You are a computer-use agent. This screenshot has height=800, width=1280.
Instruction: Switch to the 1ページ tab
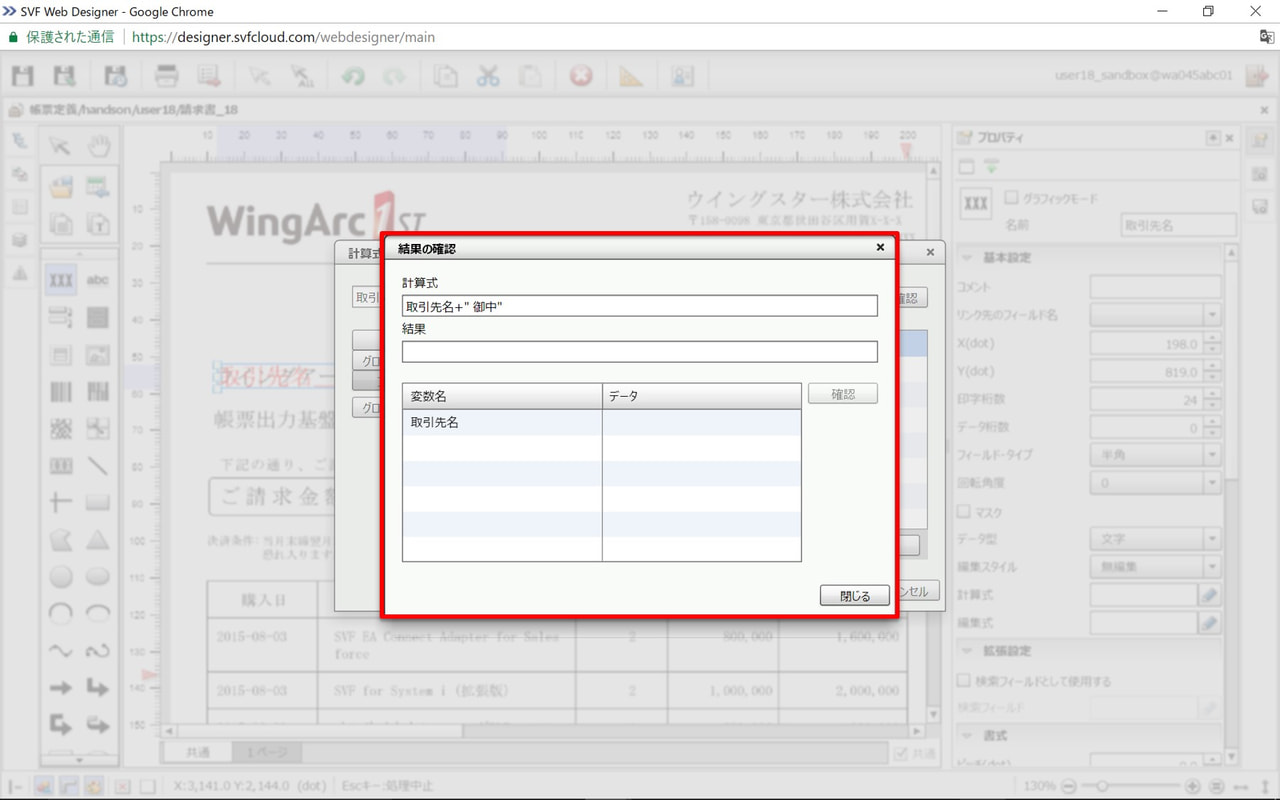click(266, 752)
